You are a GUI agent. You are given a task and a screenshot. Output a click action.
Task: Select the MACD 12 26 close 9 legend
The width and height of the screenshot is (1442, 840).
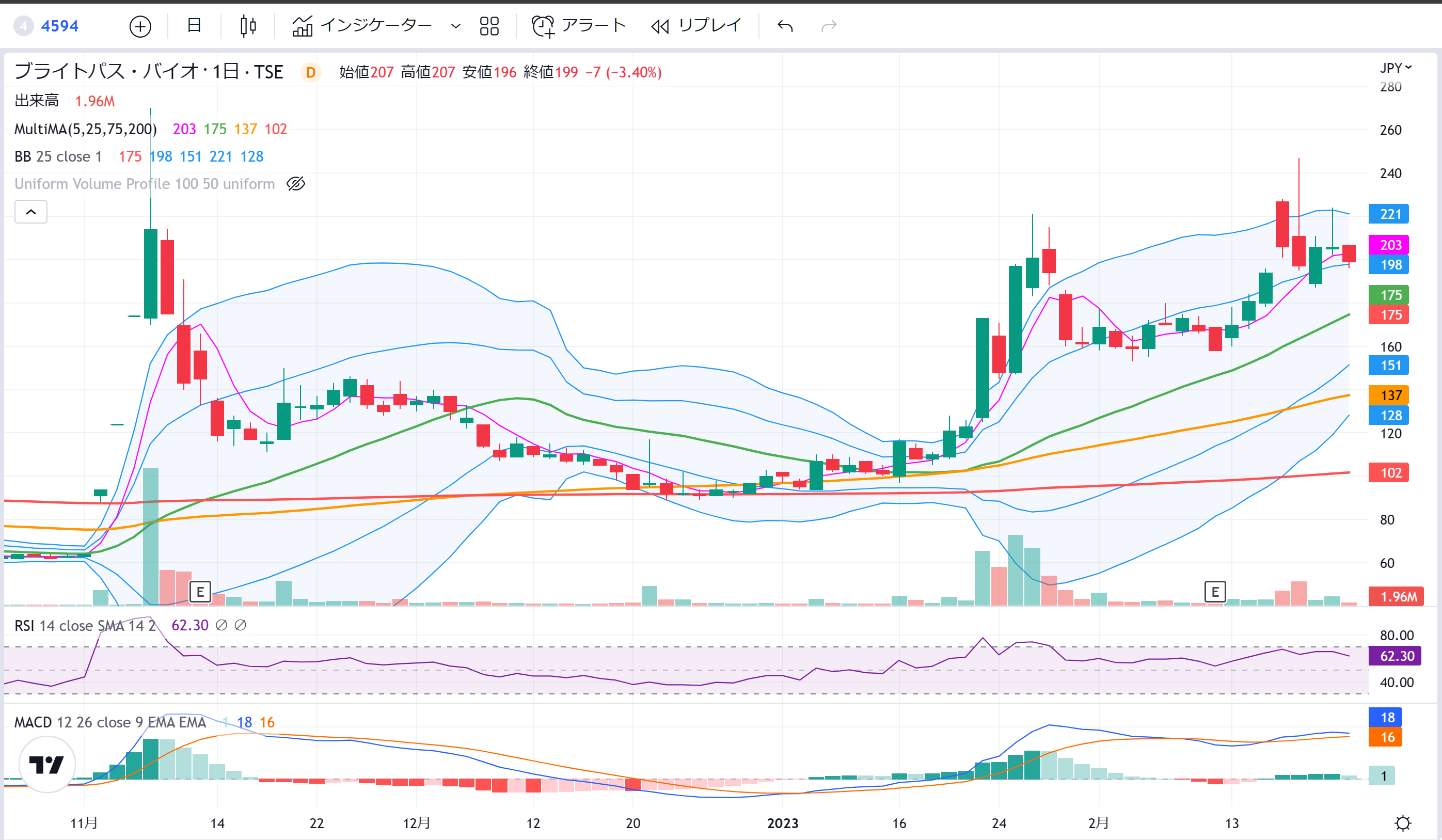pyautogui.click(x=110, y=722)
